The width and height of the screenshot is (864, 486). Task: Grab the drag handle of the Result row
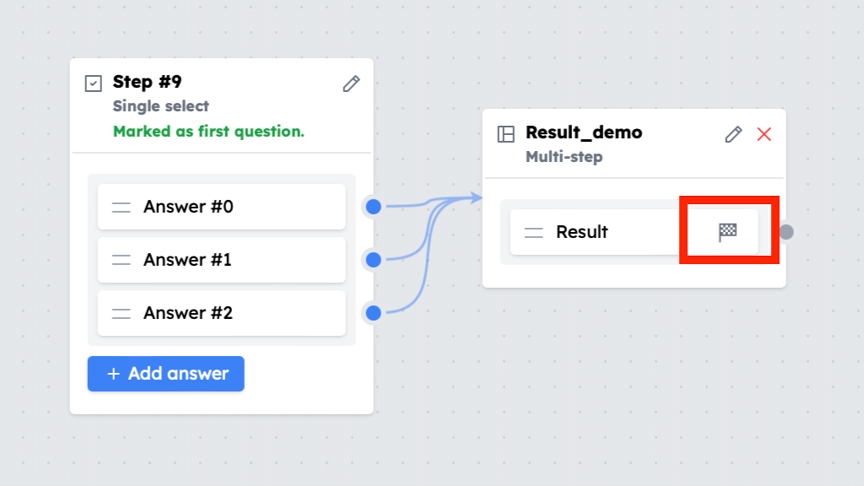pos(533,233)
